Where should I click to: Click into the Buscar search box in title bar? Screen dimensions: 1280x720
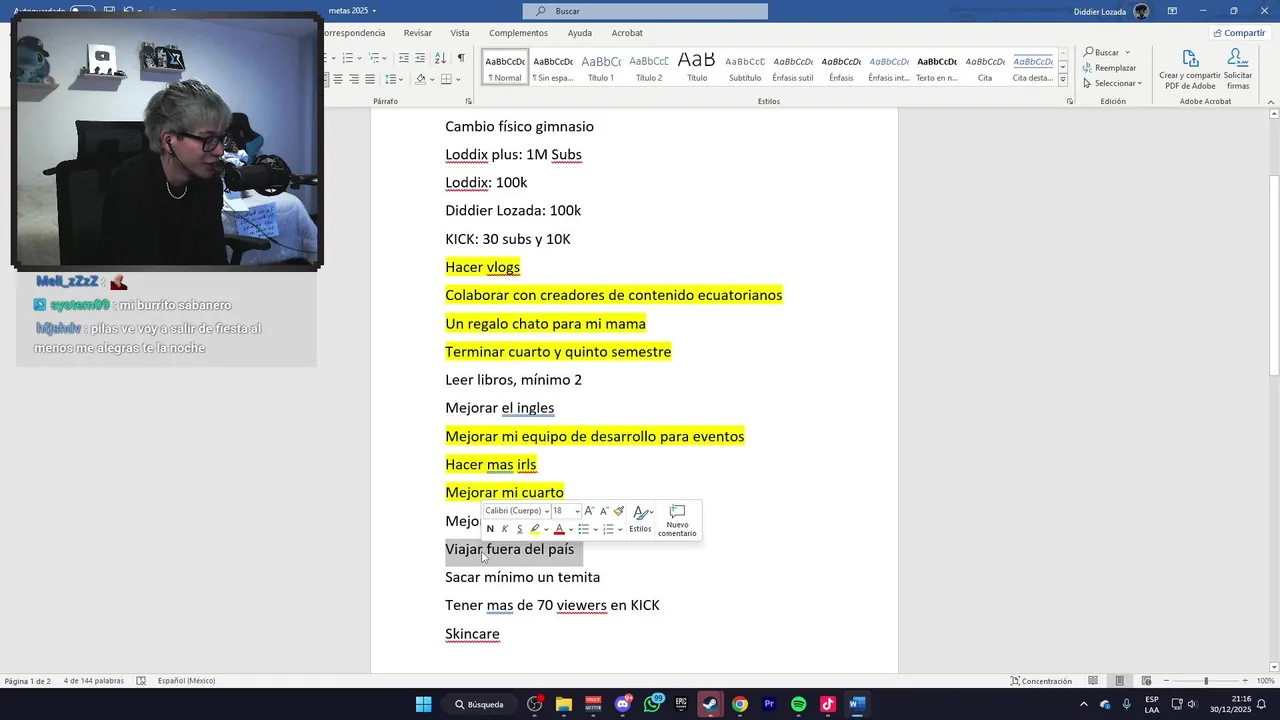pos(646,11)
